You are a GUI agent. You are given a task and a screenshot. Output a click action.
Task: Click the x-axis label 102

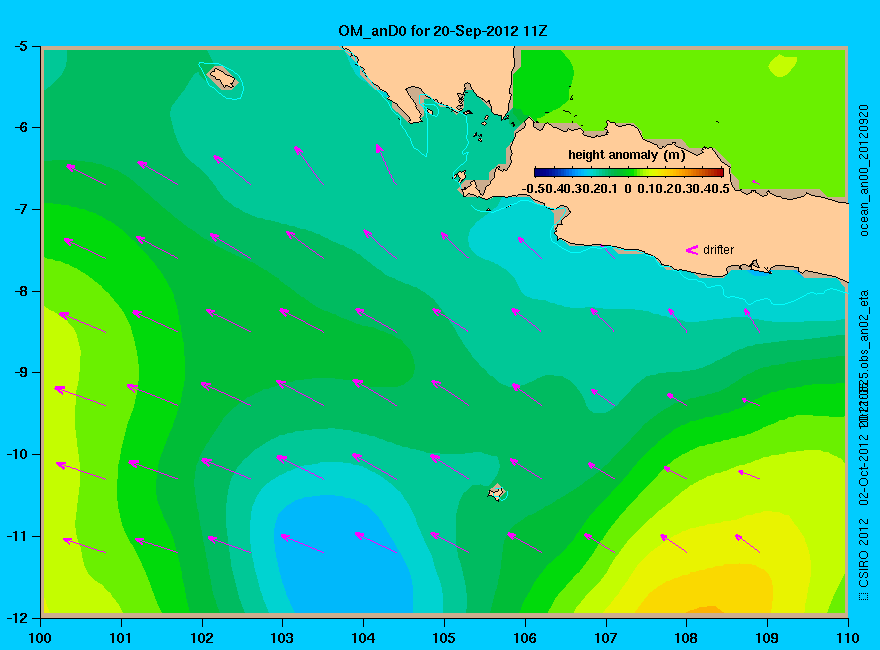coord(201,638)
